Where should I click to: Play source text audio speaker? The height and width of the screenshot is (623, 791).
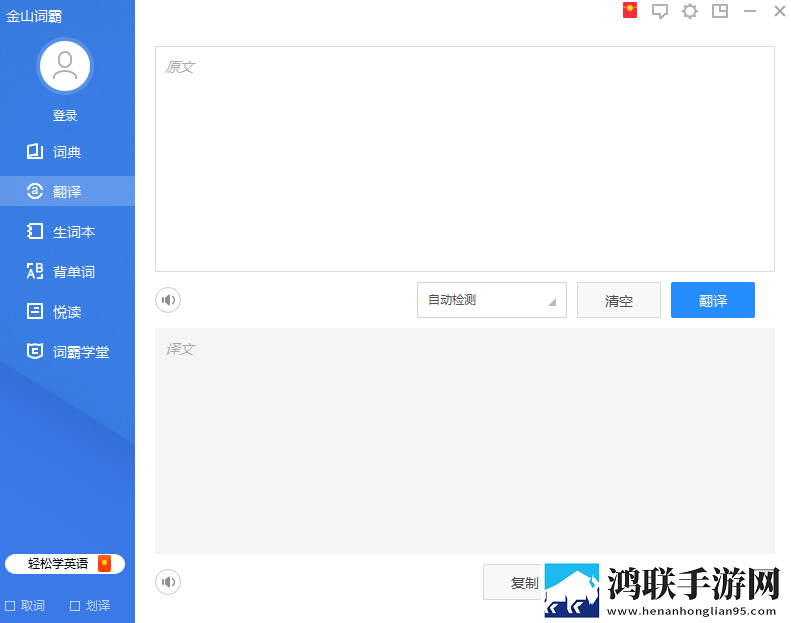point(168,300)
